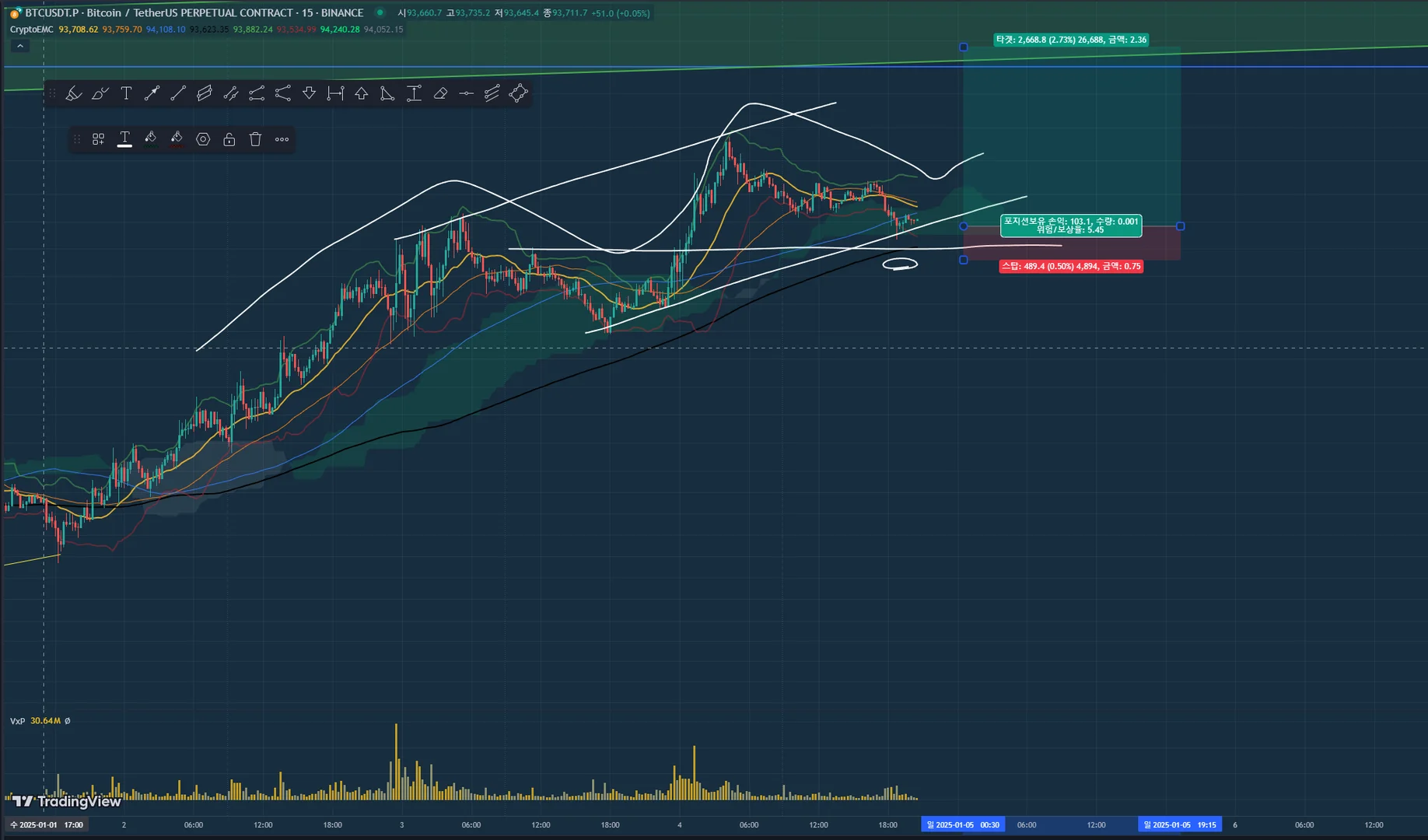
Task: Click the 2025-01-05 19:15 time axis label
Action: (x=1180, y=824)
